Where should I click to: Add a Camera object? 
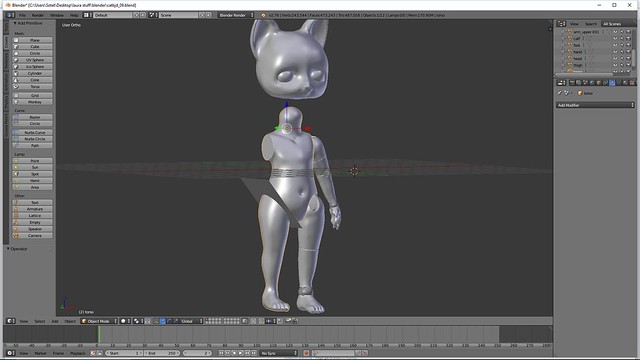point(32,236)
